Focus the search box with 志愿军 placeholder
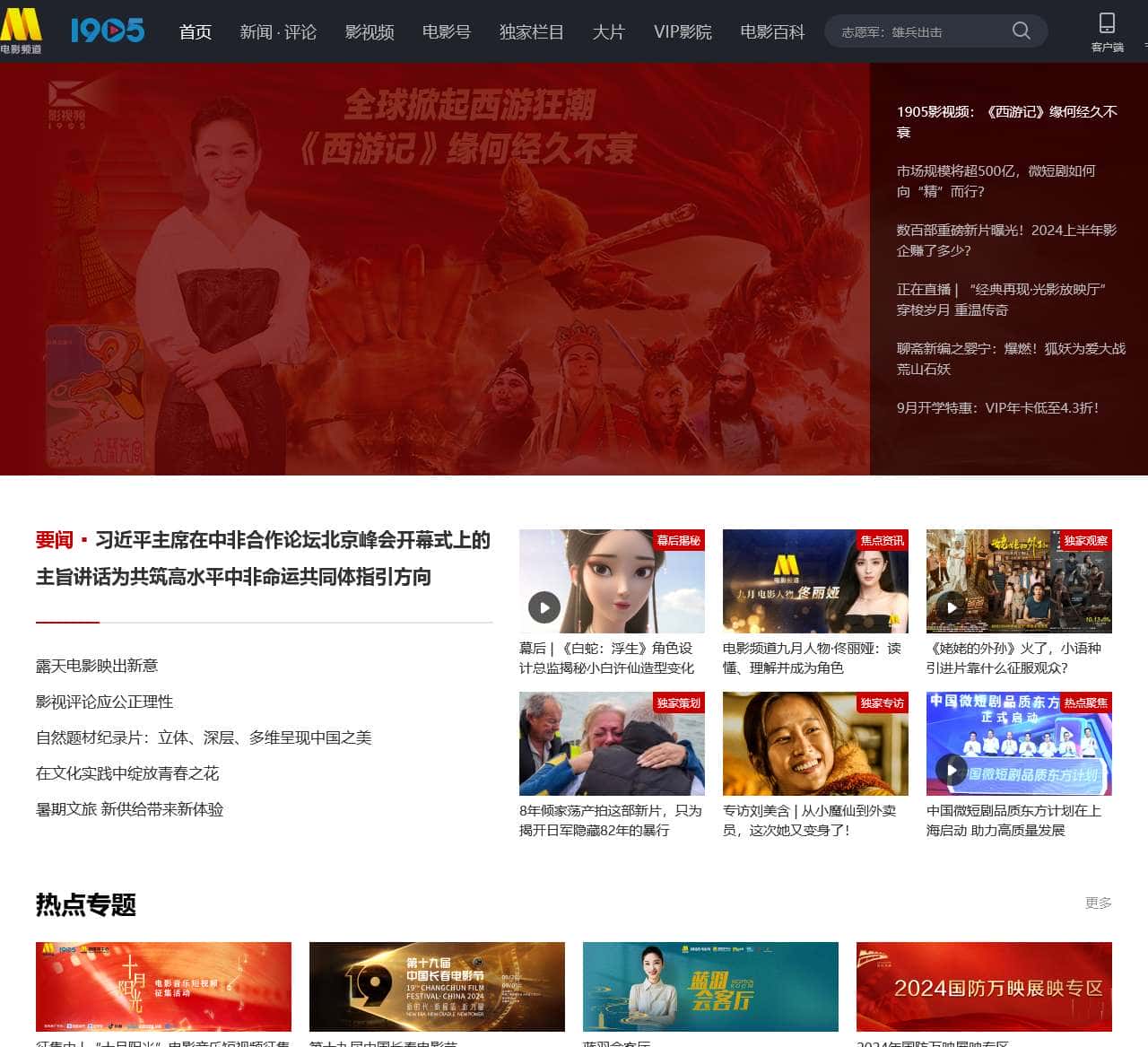This screenshot has height=1047, width=1148. pos(919,31)
